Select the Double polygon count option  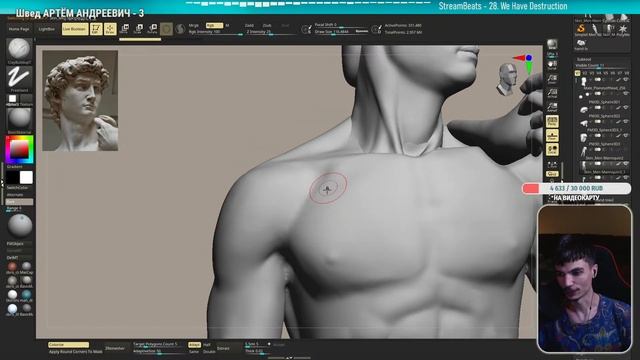coord(209,351)
